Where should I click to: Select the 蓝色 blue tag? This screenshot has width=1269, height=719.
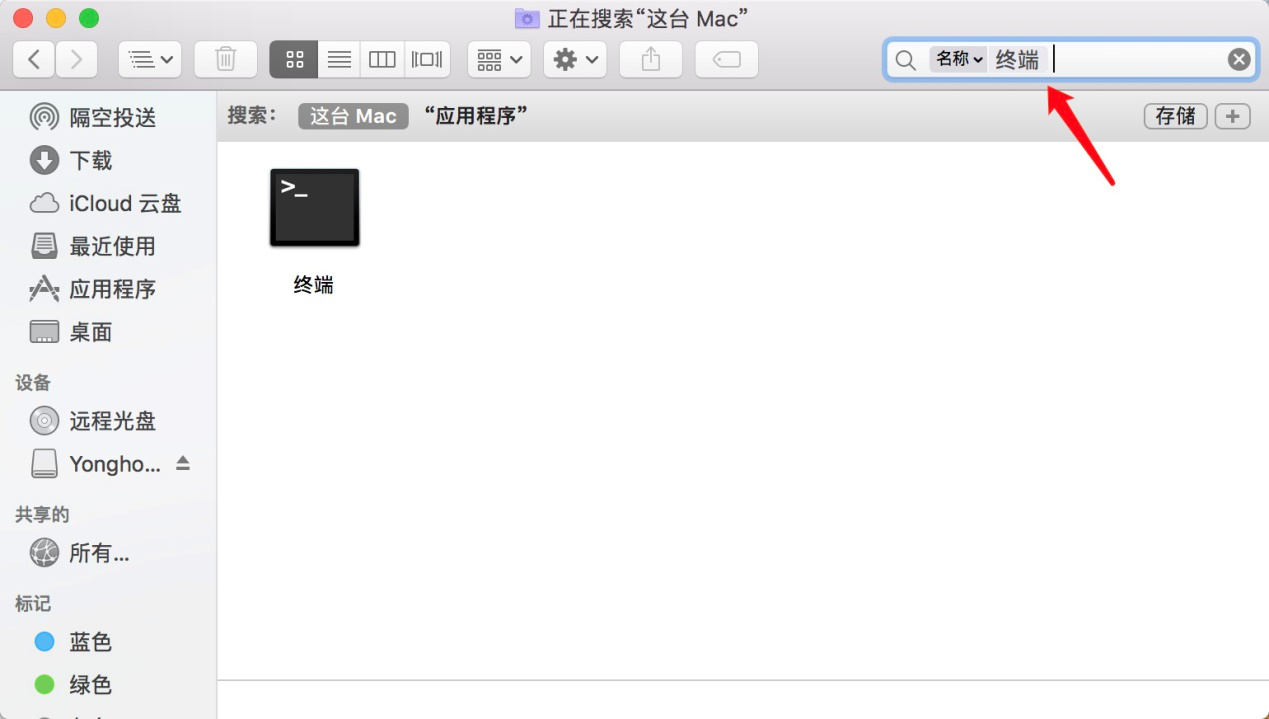tap(90, 642)
